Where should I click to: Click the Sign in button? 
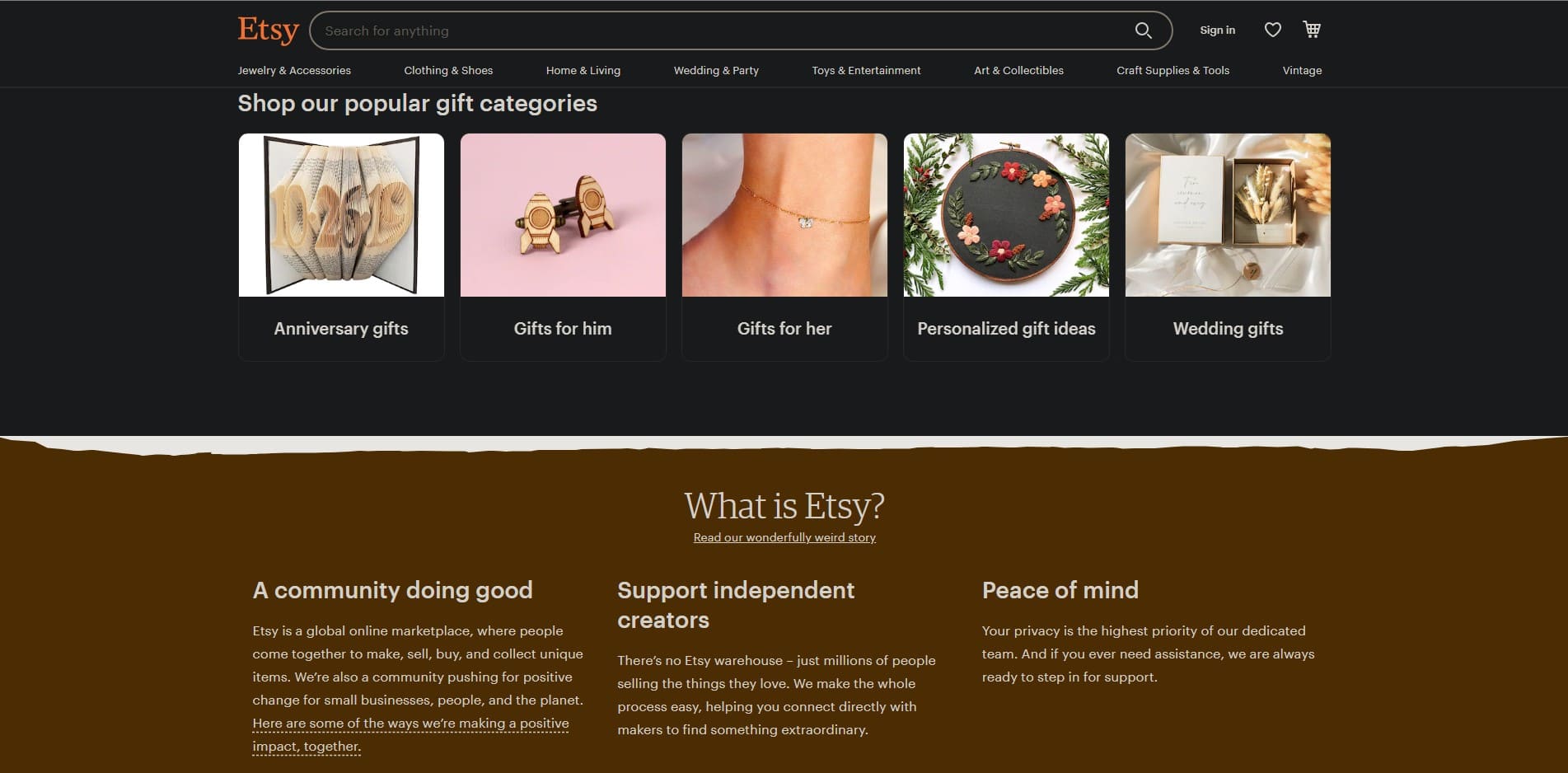click(x=1217, y=30)
